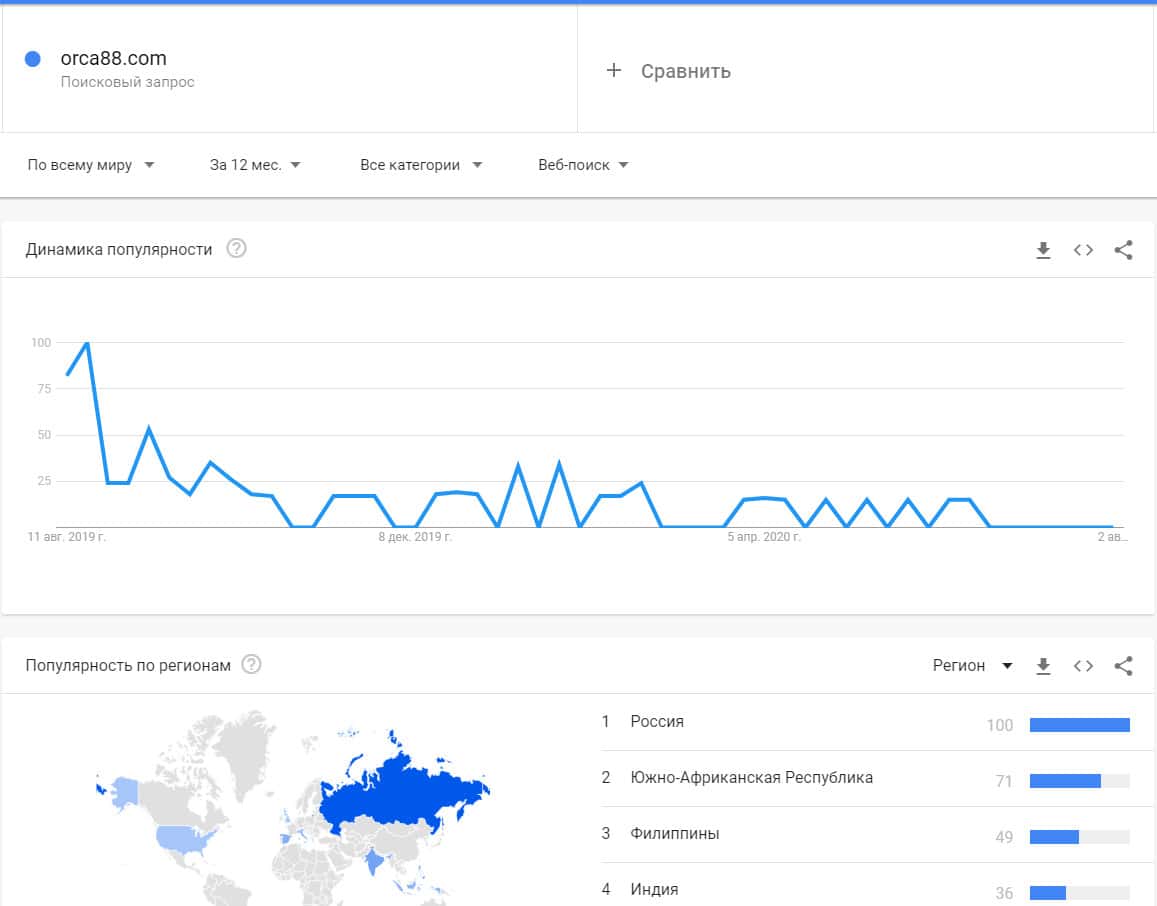
Task: Share the regional popularity card
Action: pyautogui.click(x=1123, y=666)
